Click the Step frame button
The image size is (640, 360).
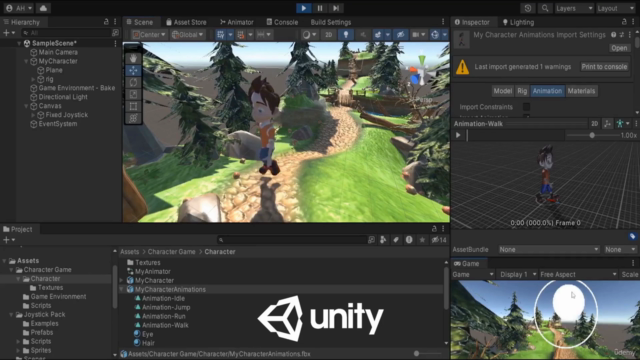tap(336, 8)
